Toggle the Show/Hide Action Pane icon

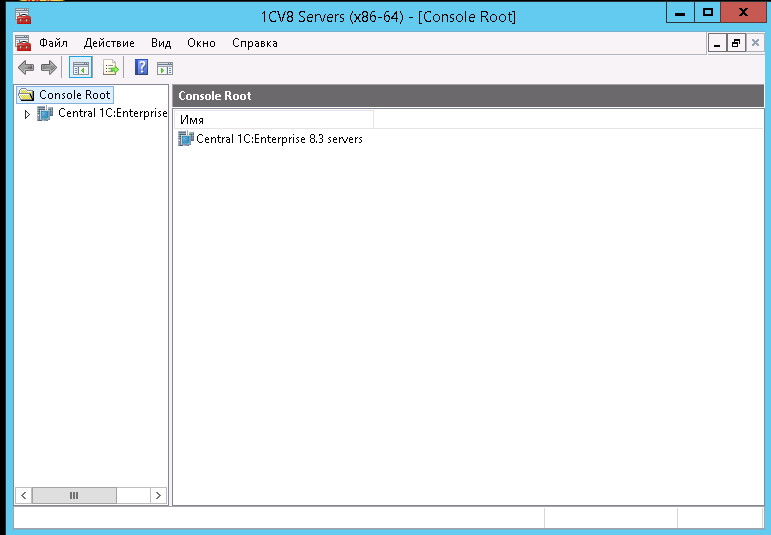[x=165, y=68]
